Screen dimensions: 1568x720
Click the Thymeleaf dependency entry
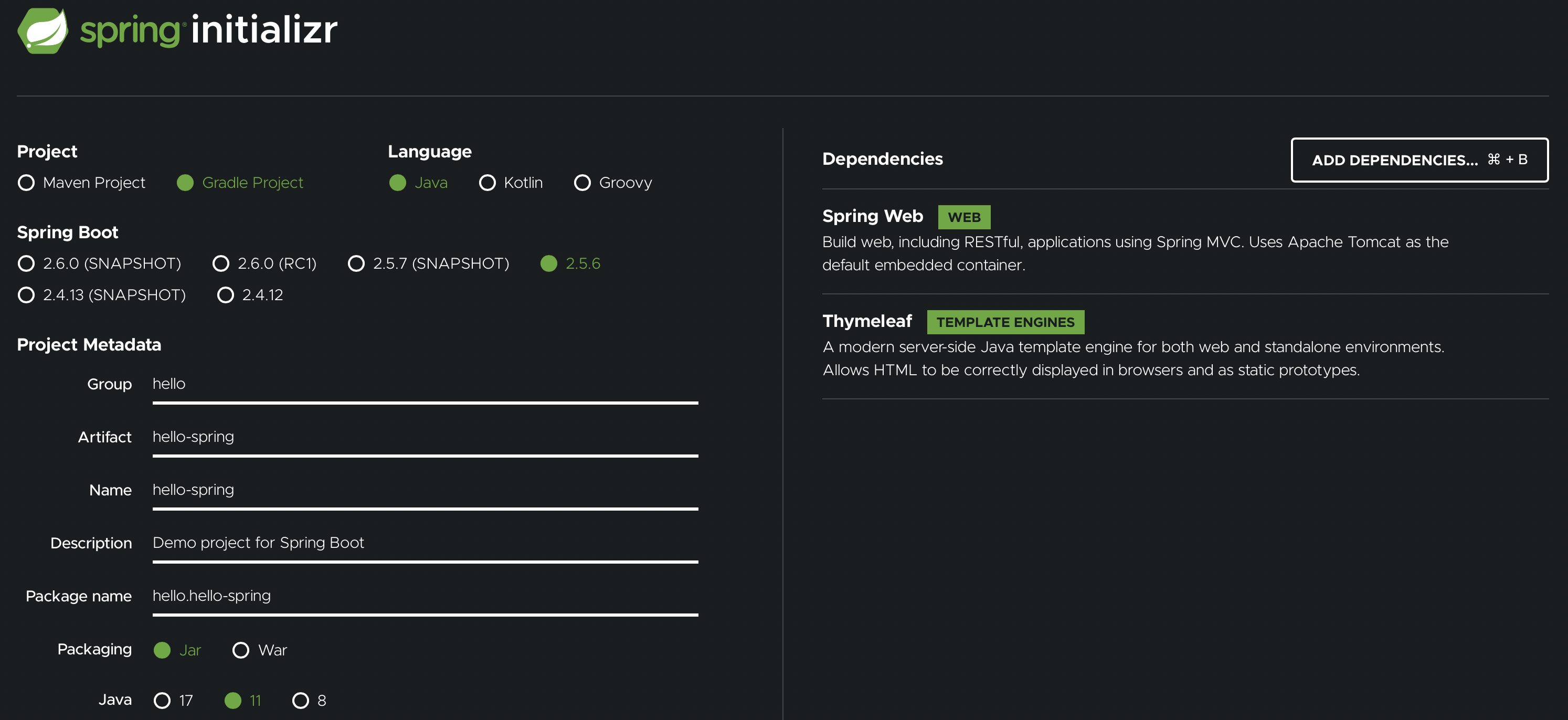tap(867, 321)
